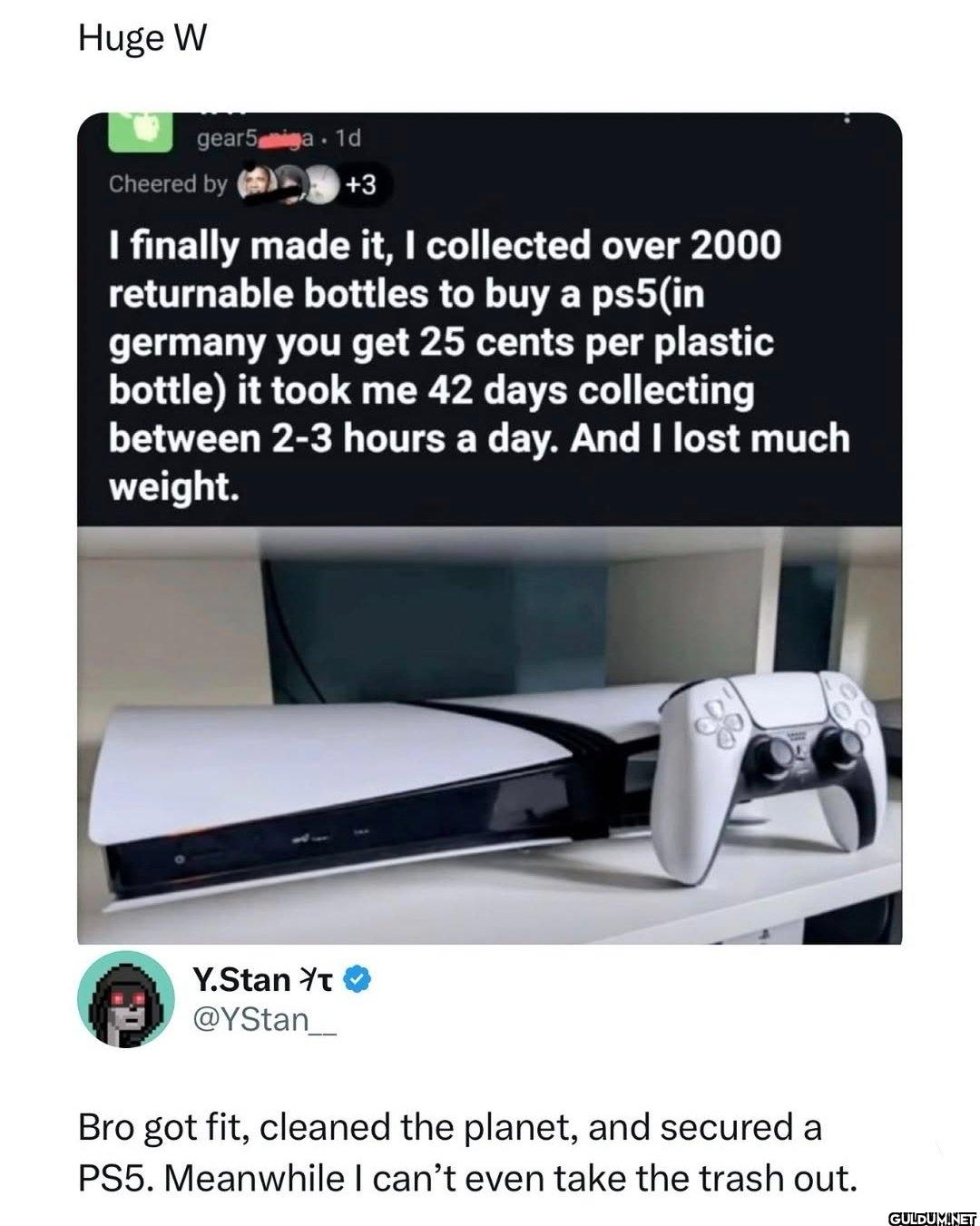980x1226 pixels.
Task: Click the first avatar after Cheered by
Action: coord(255,184)
